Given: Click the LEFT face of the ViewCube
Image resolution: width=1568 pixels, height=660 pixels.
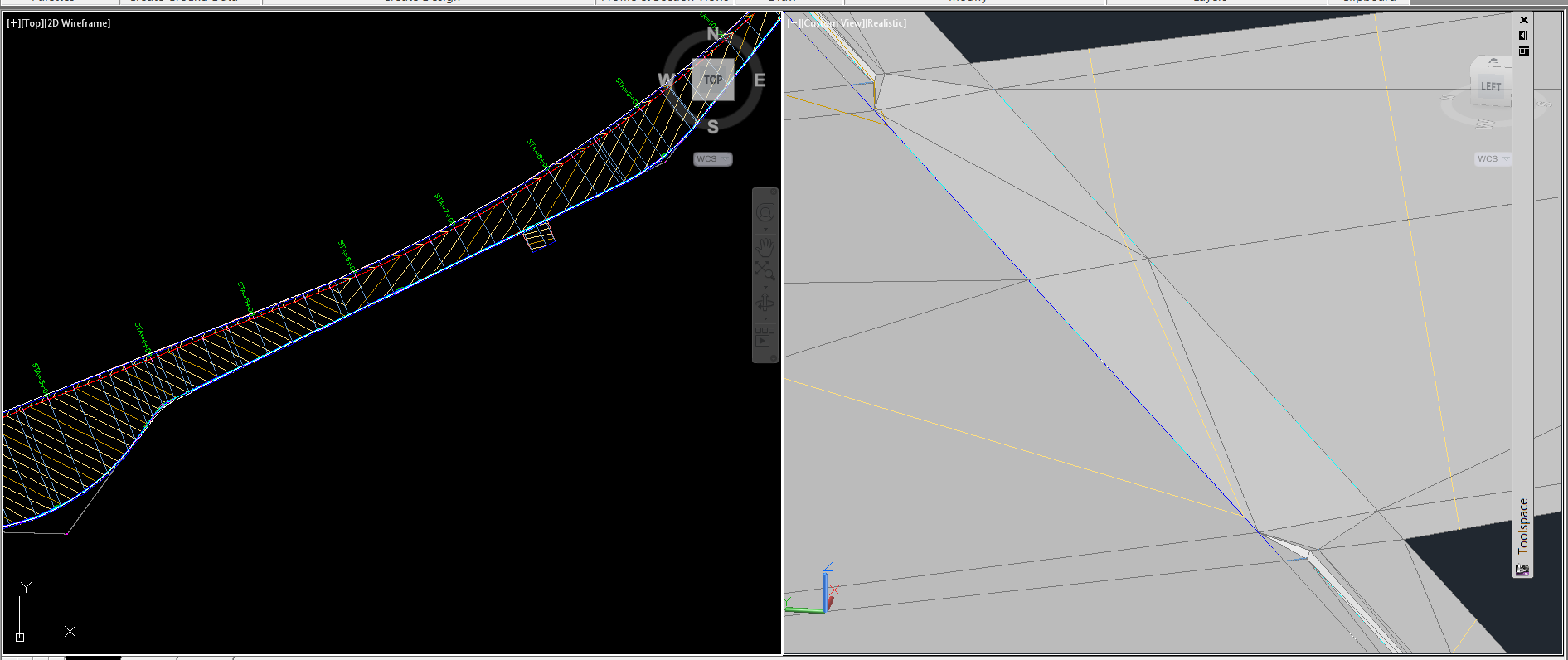Looking at the screenshot, I should pyautogui.click(x=1491, y=86).
